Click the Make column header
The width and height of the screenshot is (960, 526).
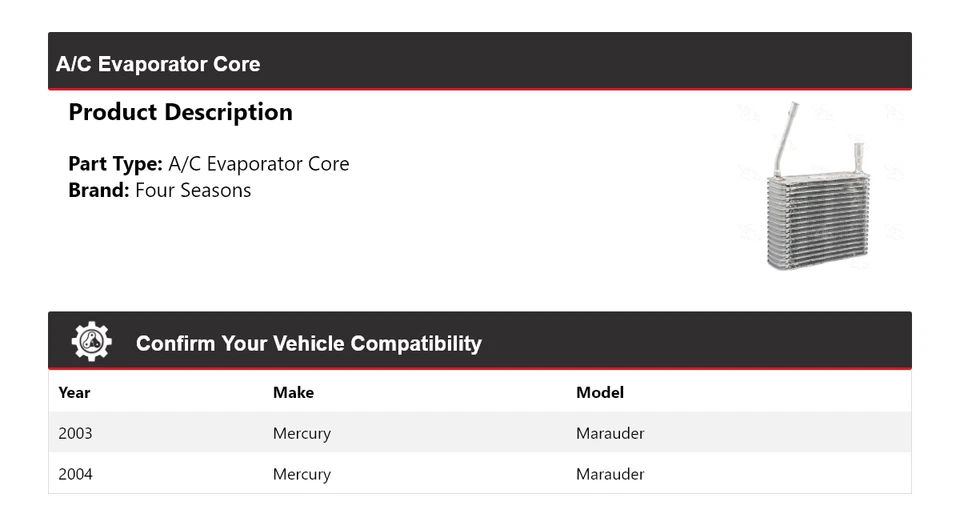point(293,392)
